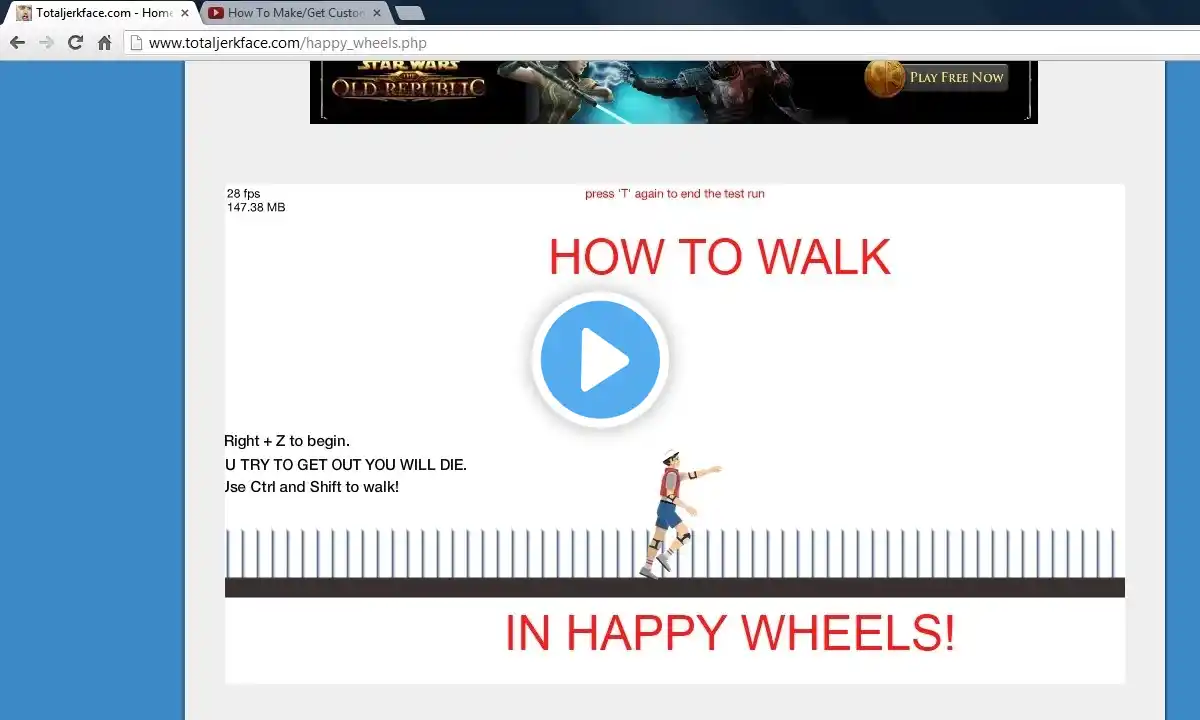Click the browser forward arrow
Screen dimensions: 1200x720
coord(46,43)
